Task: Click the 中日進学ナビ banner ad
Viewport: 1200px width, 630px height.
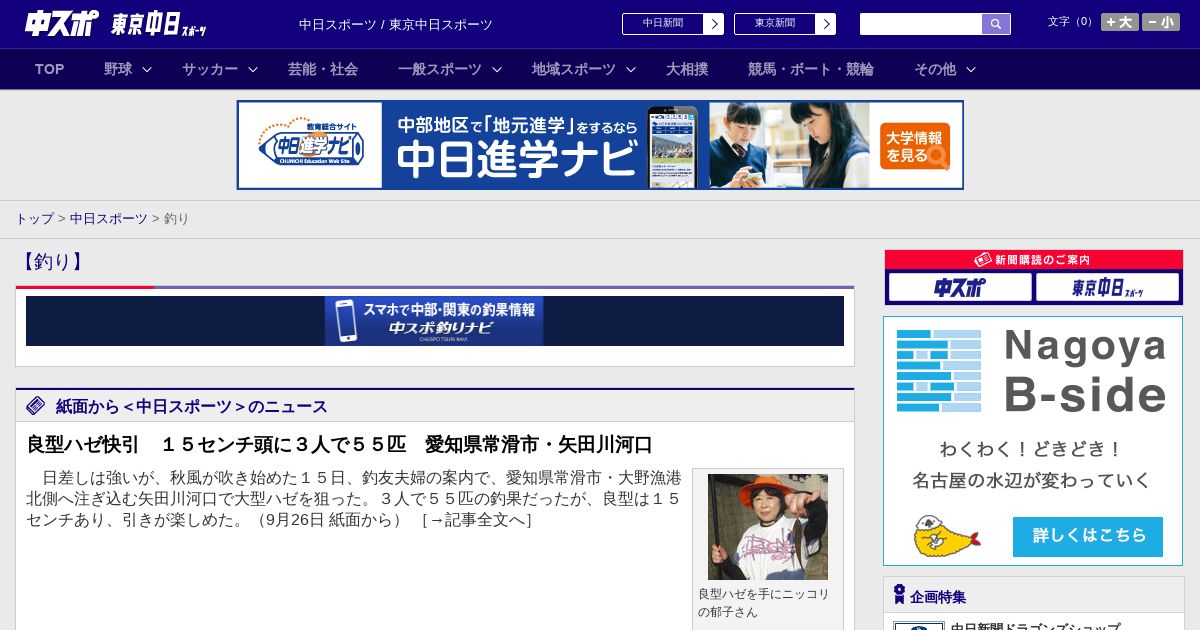Action: pyautogui.click(x=600, y=145)
